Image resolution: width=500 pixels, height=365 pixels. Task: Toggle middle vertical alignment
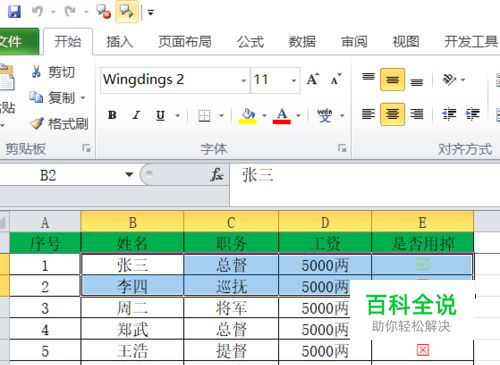pyautogui.click(x=392, y=80)
